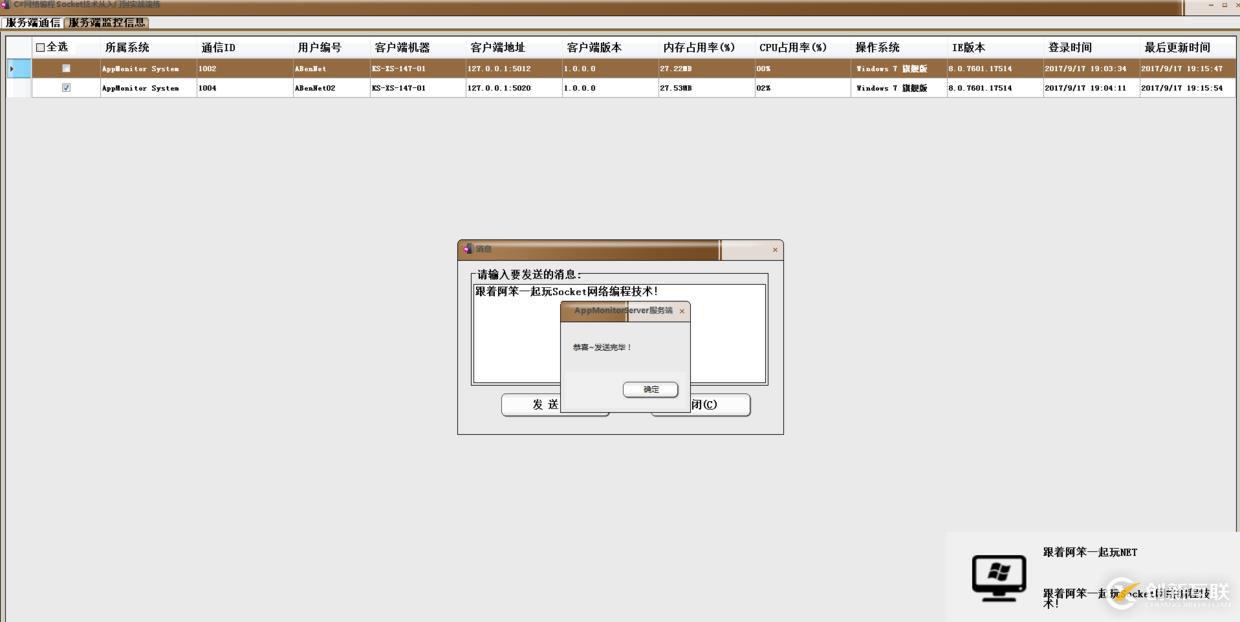Check the checkbox on the ABenNet 1002 row
Image resolution: width=1240 pixels, height=622 pixels.
66,68
